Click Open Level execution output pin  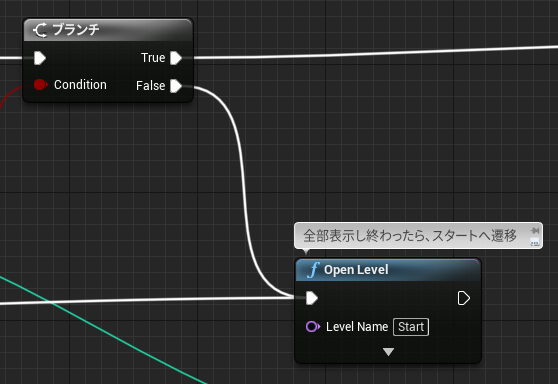tap(463, 298)
